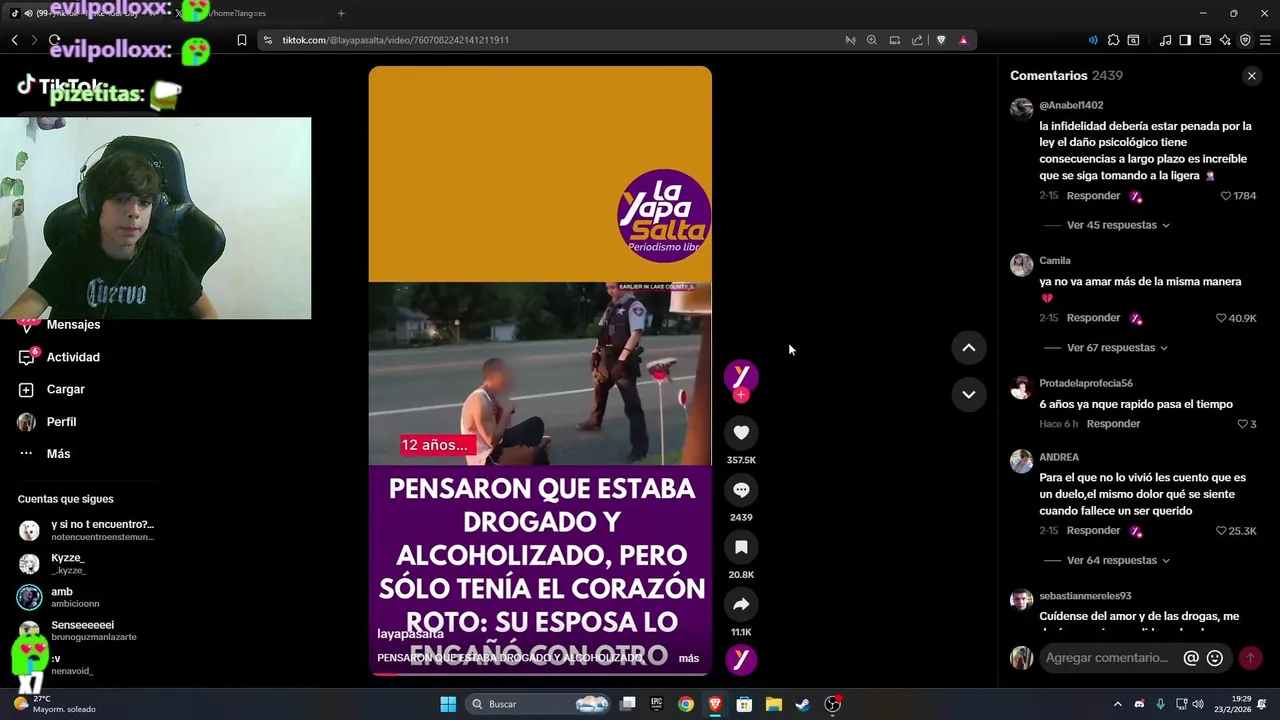Reply to Protadelaprofecia56's comment

1113,424
